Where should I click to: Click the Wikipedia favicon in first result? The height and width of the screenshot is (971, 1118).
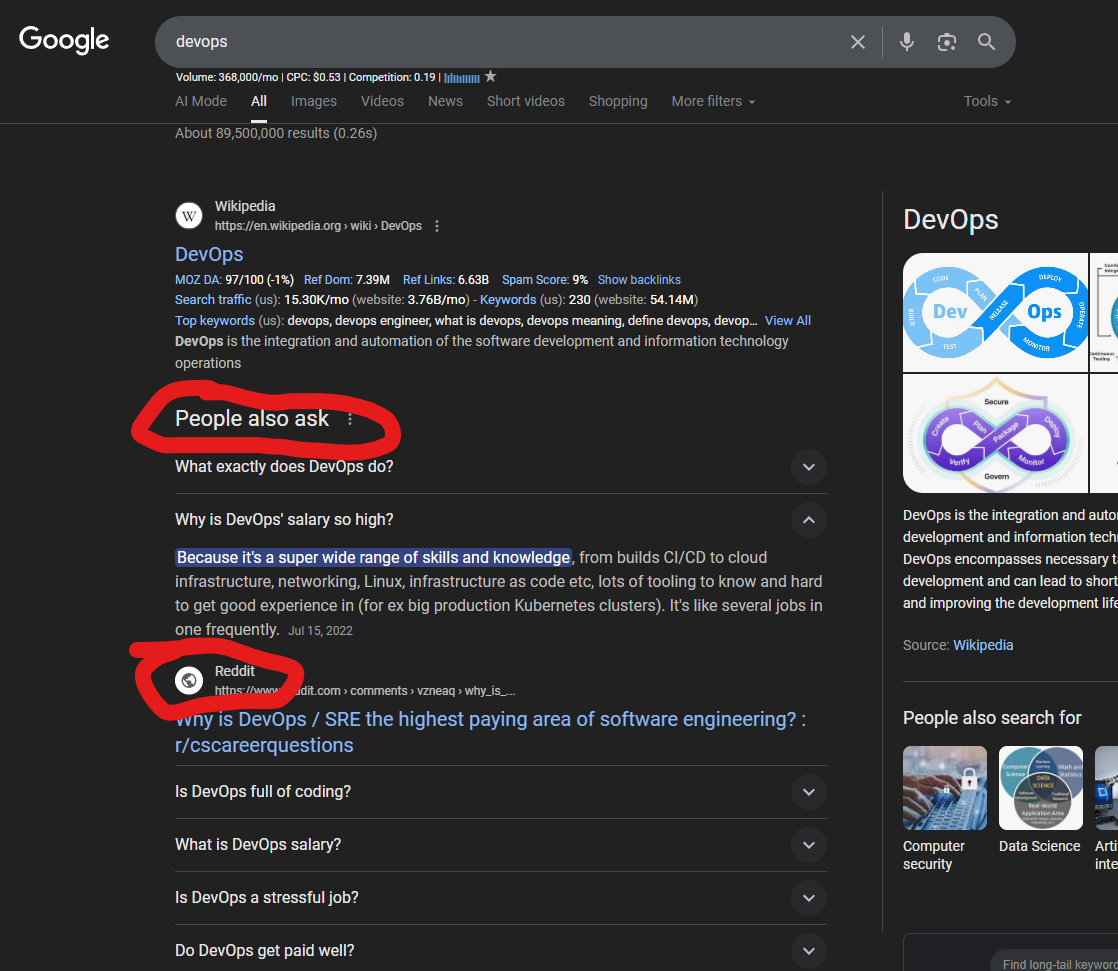(189, 216)
